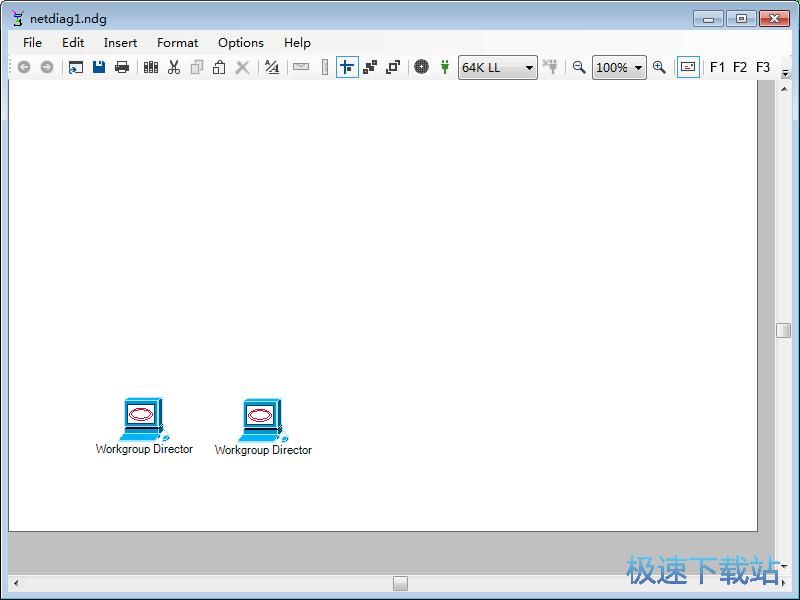Click the left Workgroup Director label
The height and width of the screenshot is (600, 800).
[144, 449]
